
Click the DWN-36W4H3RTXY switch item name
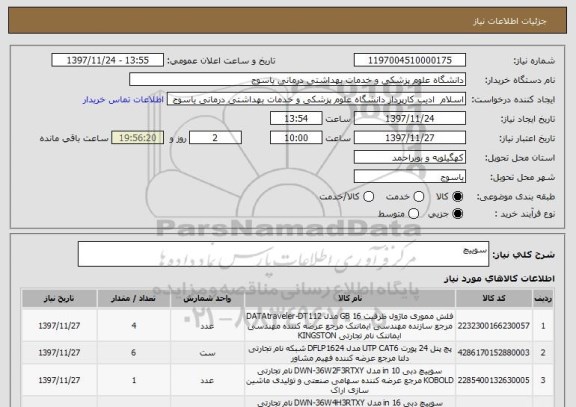pyautogui.click(x=350, y=403)
